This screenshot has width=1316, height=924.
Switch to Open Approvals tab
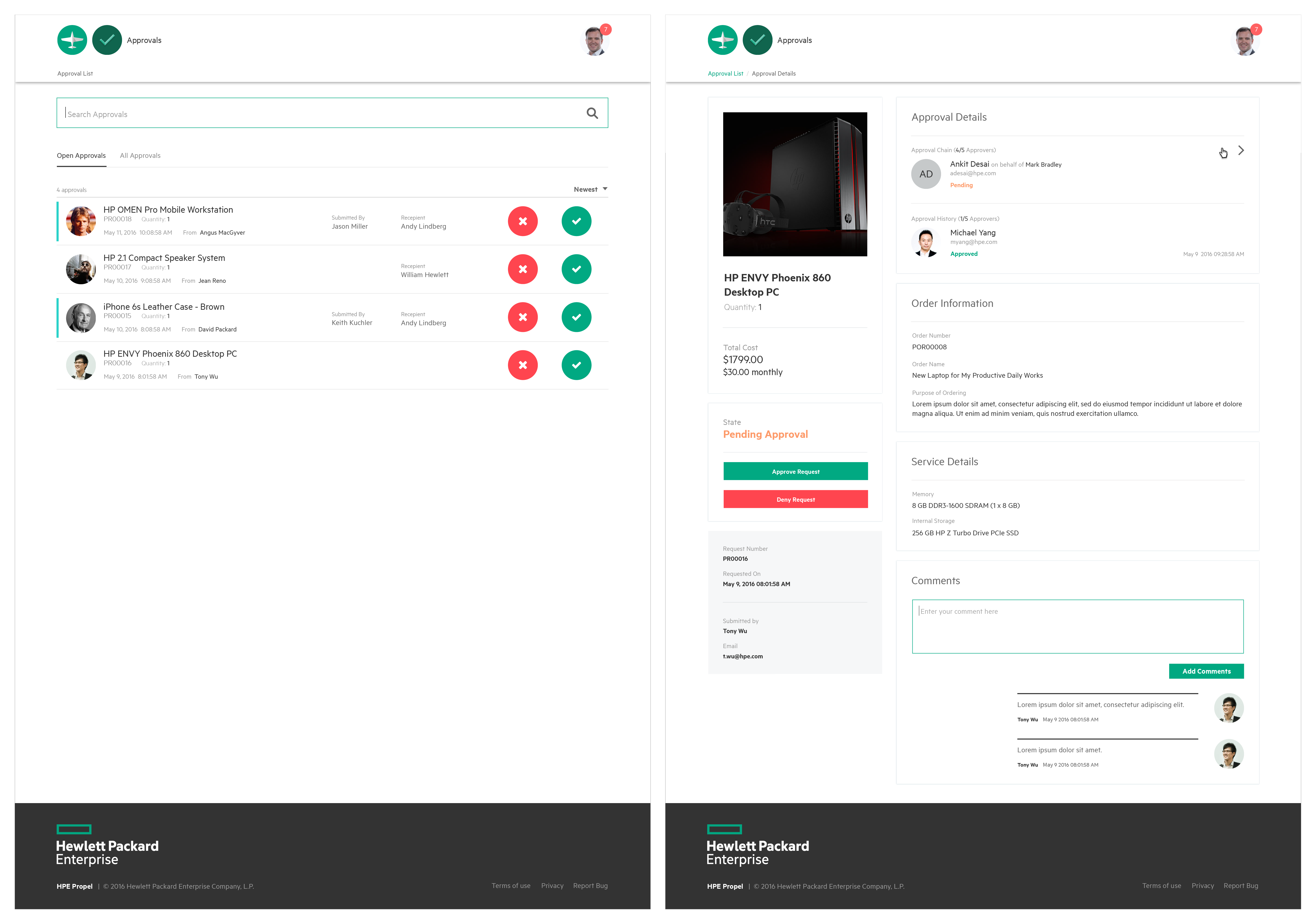coord(81,155)
